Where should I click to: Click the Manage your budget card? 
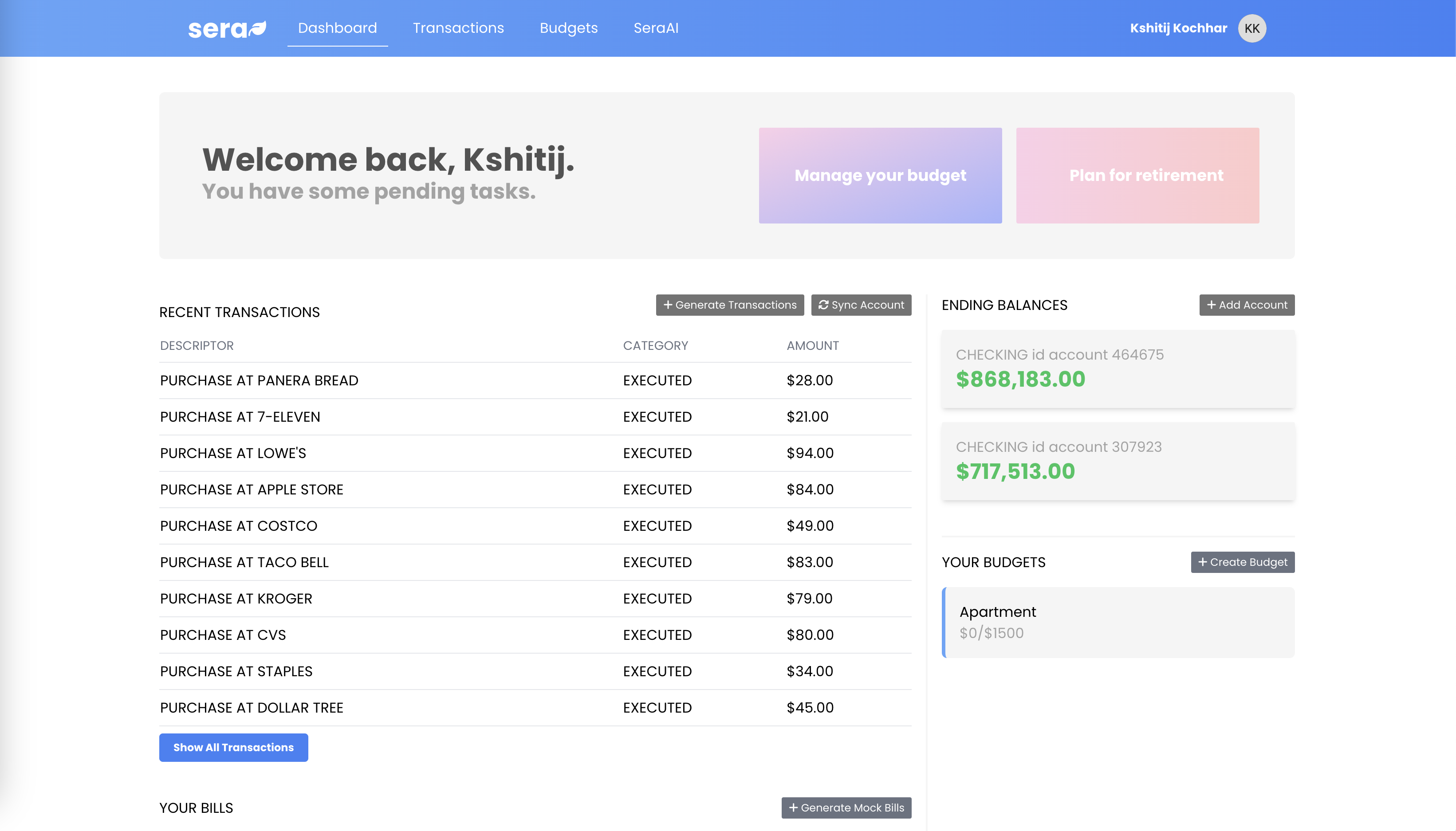click(x=879, y=175)
